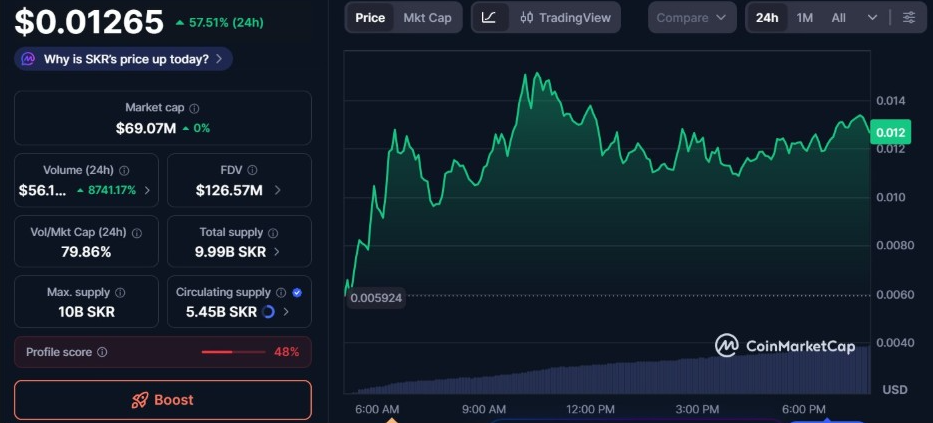Click FDV info icon

click(x=252, y=171)
